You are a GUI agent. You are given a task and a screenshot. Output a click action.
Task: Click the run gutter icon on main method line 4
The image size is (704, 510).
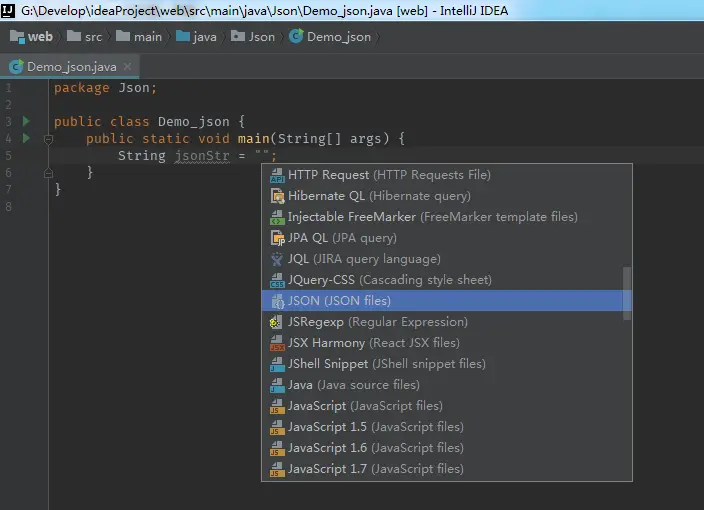tap(26, 138)
